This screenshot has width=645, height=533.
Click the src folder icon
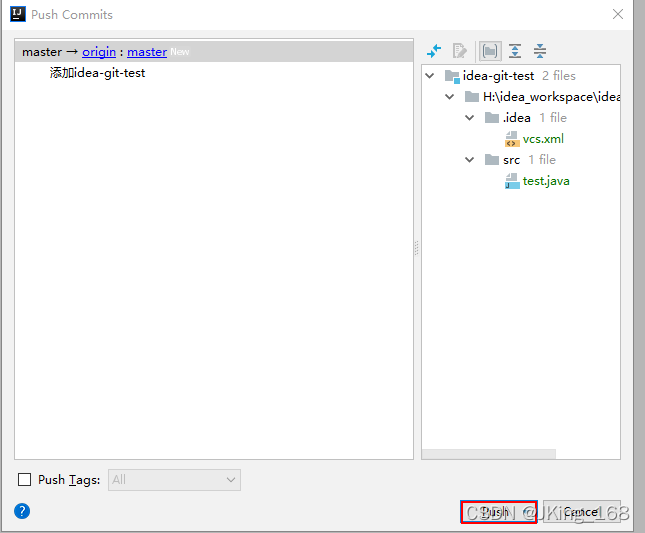click(x=492, y=160)
